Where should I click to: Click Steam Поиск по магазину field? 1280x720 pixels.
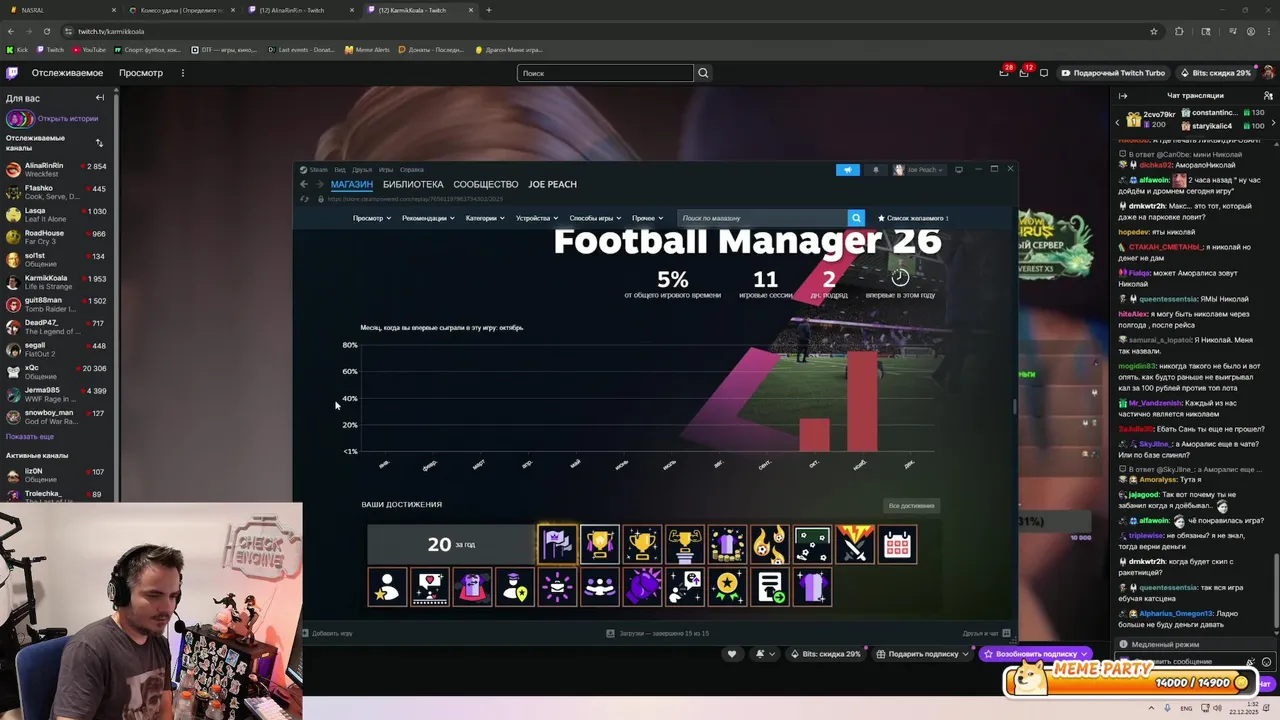click(x=762, y=218)
